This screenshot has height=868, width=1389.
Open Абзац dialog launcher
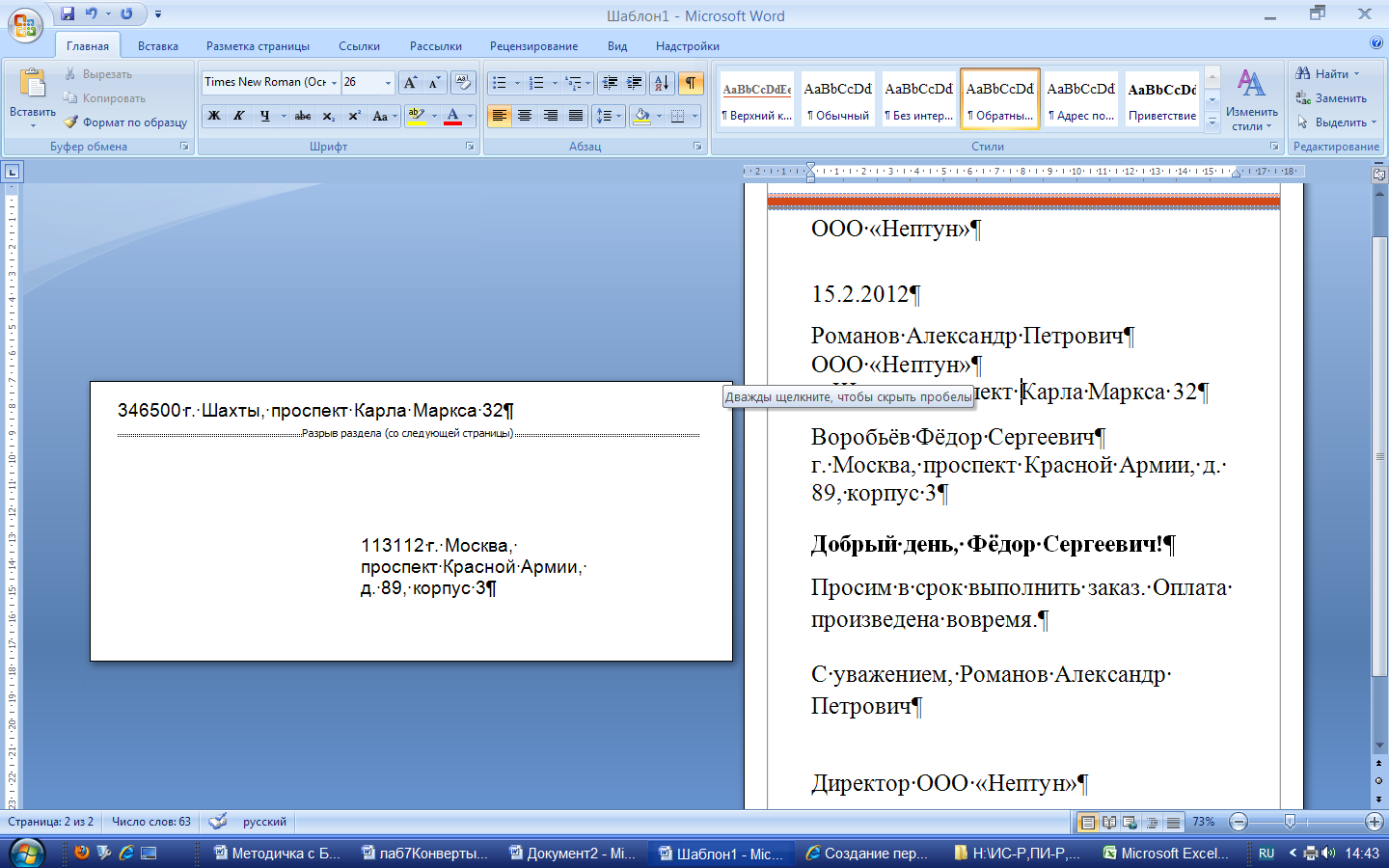[x=697, y=147]
